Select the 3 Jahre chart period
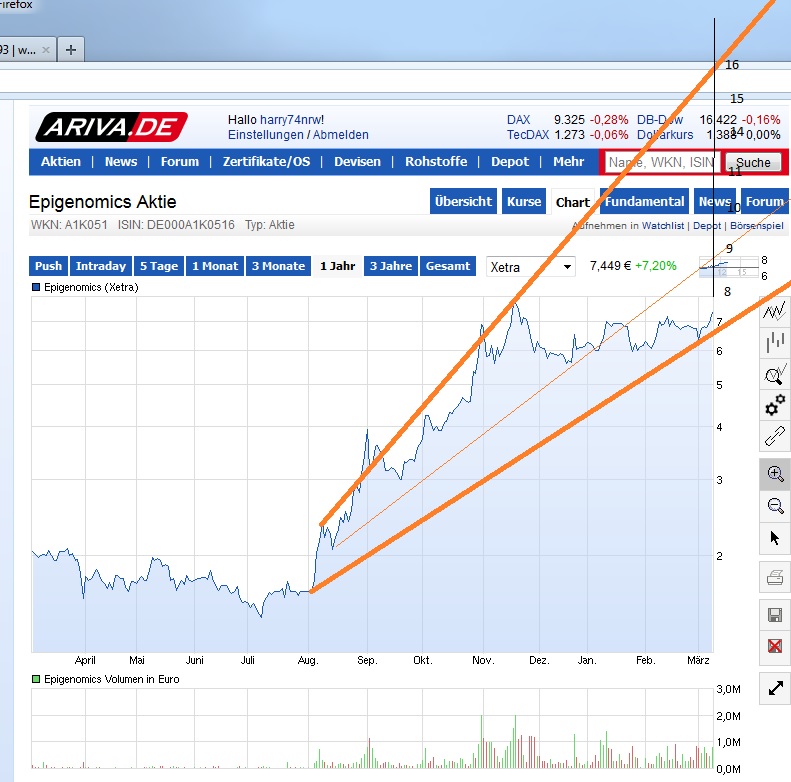791x782 pixels. (x=391, y=266)
